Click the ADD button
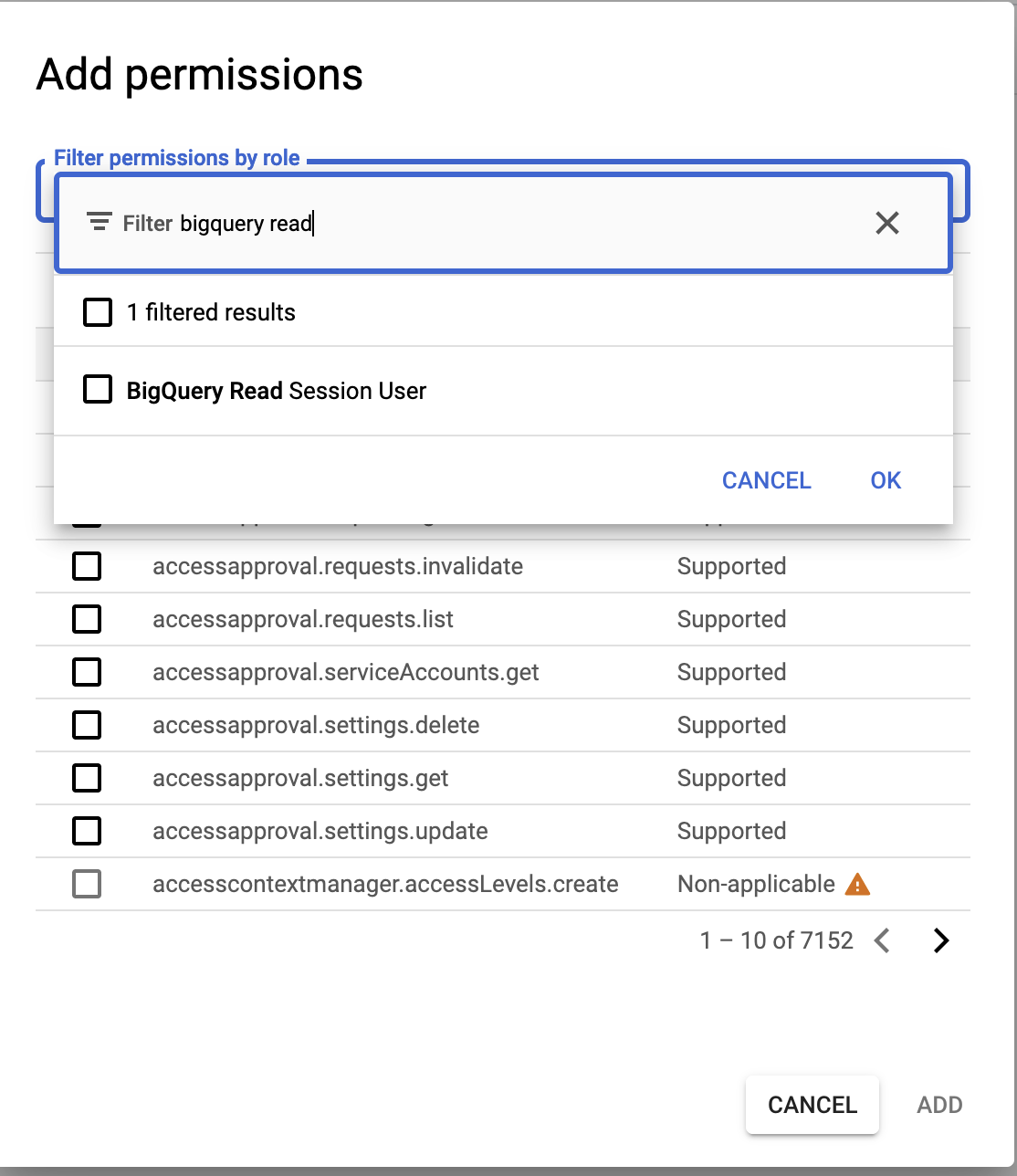This screenshot has height=1176, width=1017. point(939,1105)
